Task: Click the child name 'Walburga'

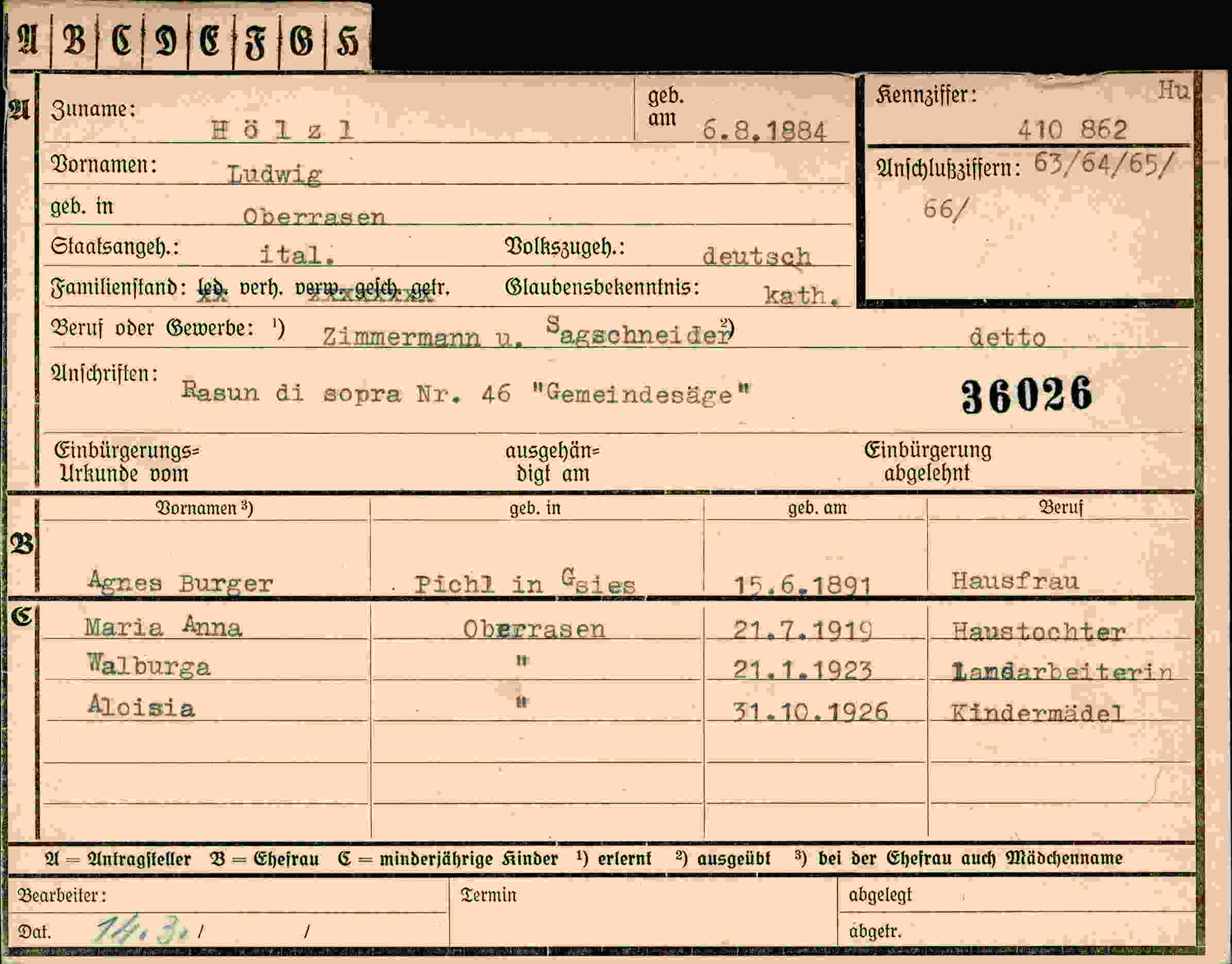Action: click(x=149, y=665)
